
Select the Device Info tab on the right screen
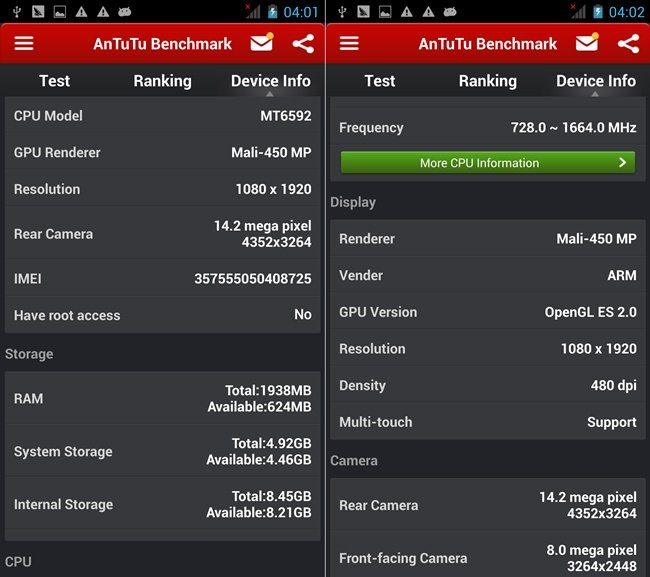(595, 81)
